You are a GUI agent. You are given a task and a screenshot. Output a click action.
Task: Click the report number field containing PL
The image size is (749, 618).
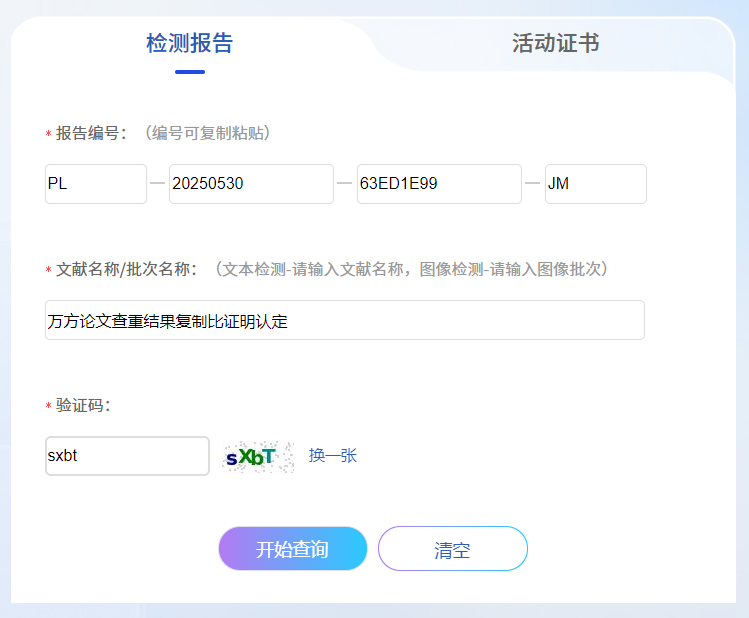[96, 184]
